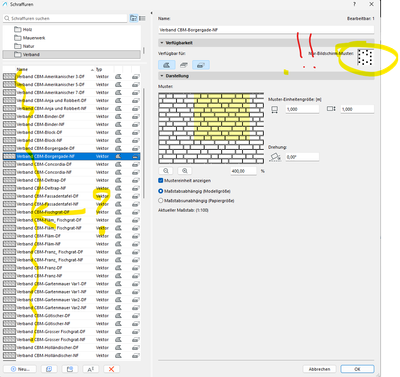Click drafting icon in Fläm-DF row
400x377 pixels.
(118, 236)
